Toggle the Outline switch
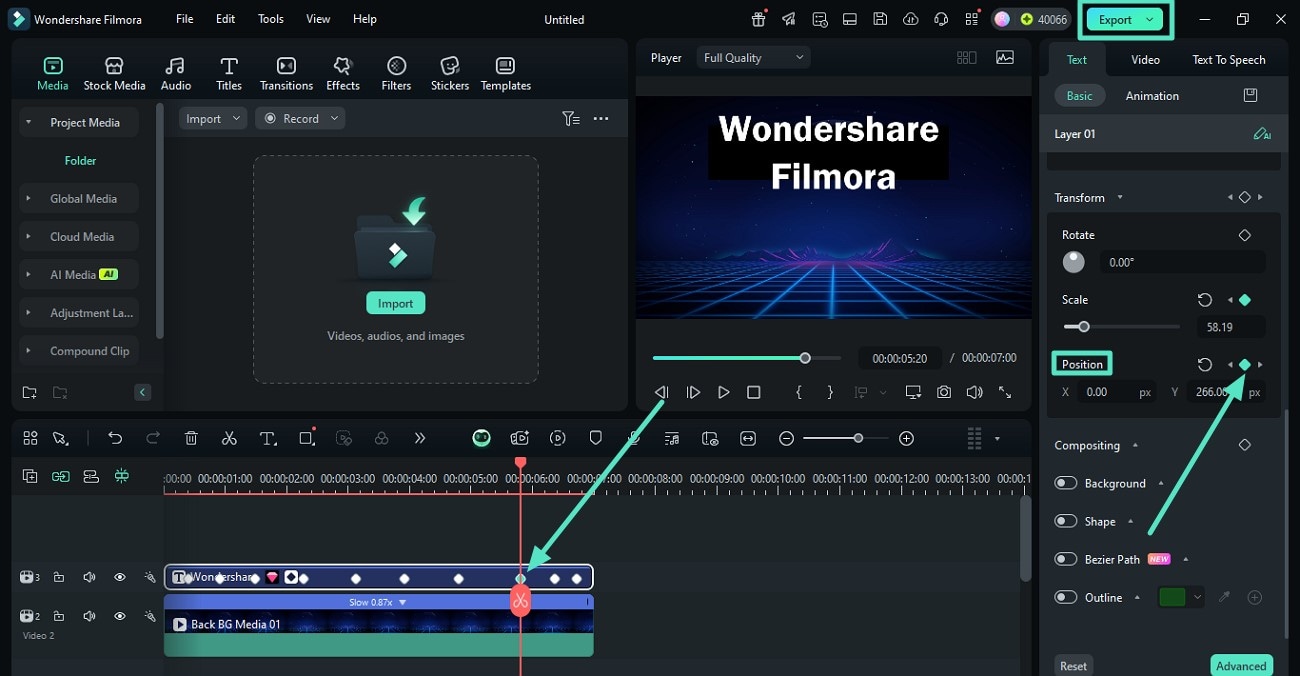 (x=1065, y=597)
